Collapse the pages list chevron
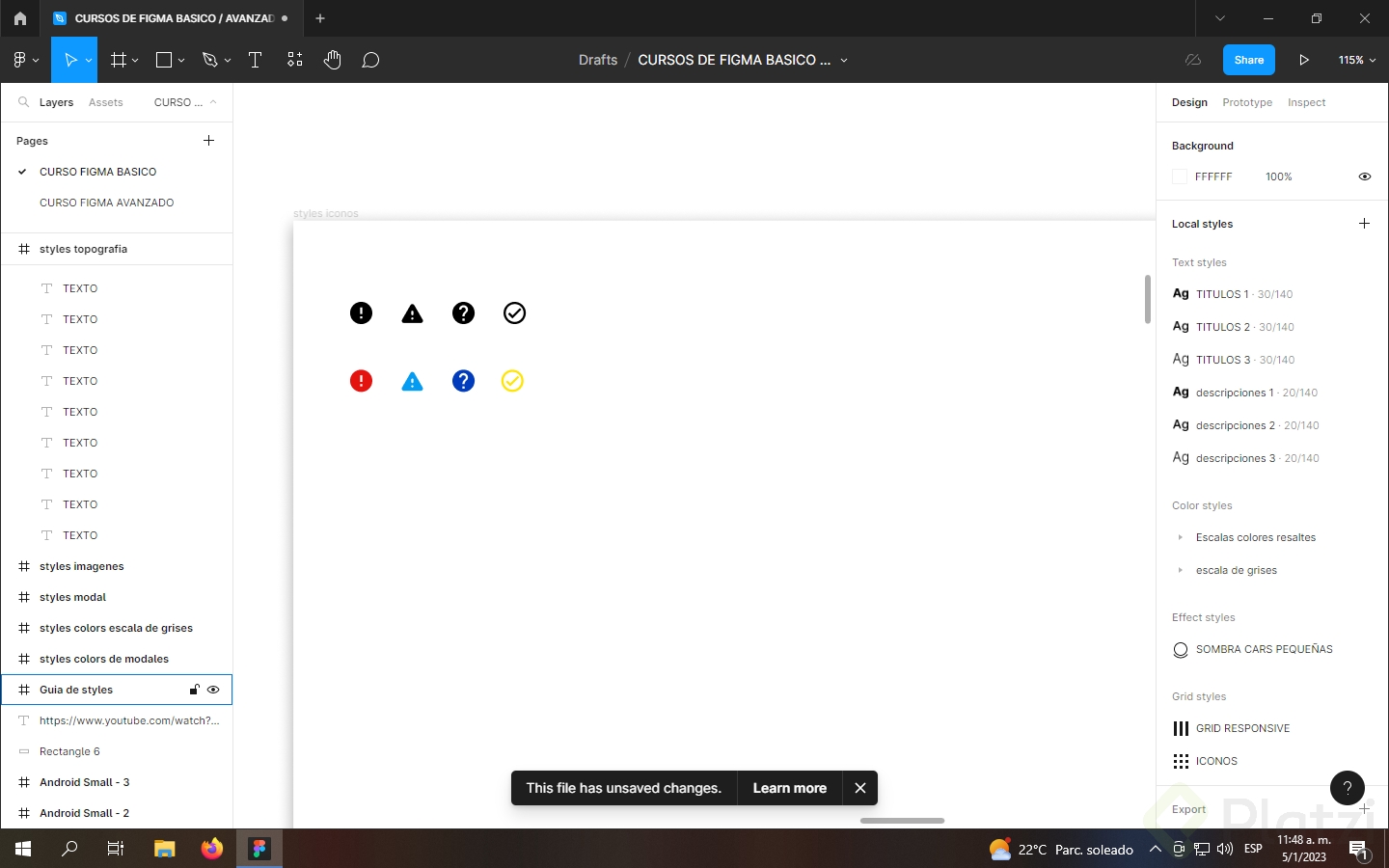 tap(213, 102)
